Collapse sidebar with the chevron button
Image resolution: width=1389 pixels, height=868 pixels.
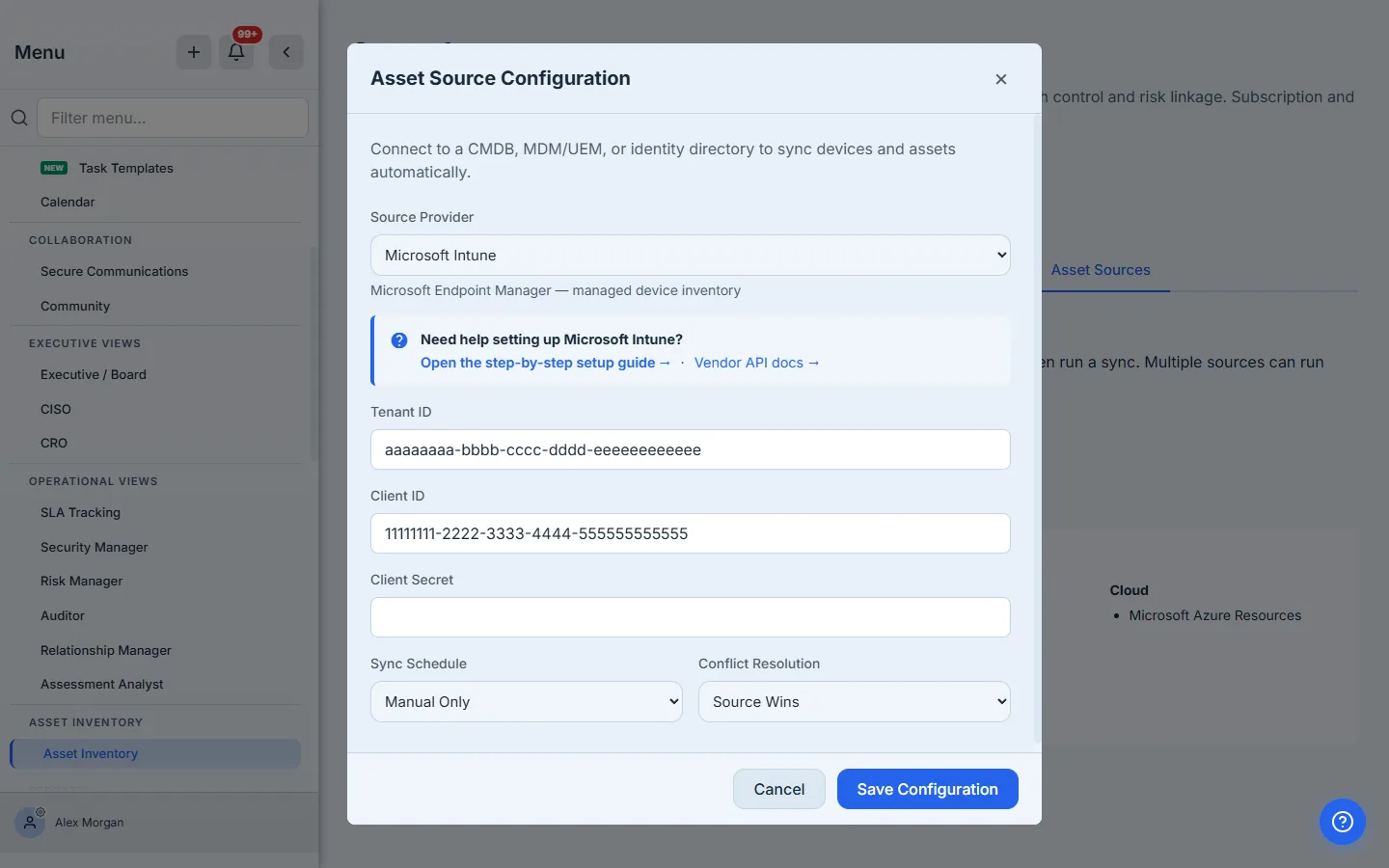pyautogui.click(x=286, y=52)
